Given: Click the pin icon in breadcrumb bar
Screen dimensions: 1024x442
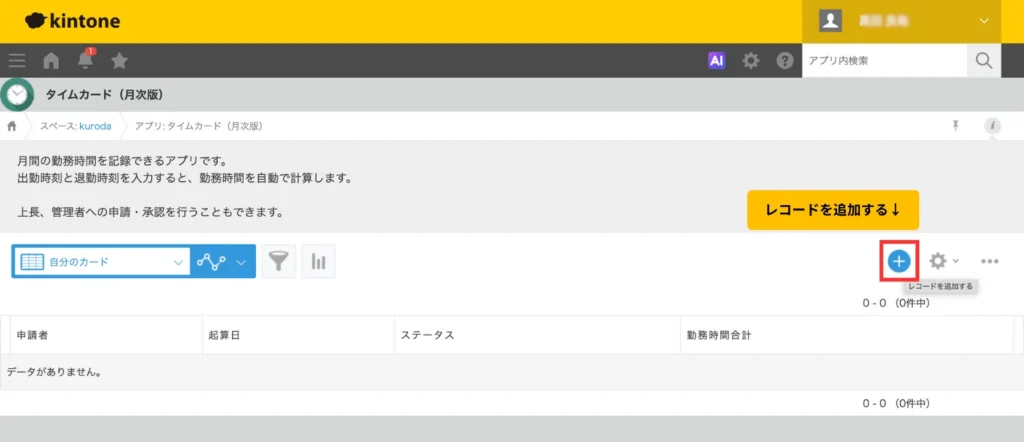Looking at the screenshot, I should coord(955,126).
